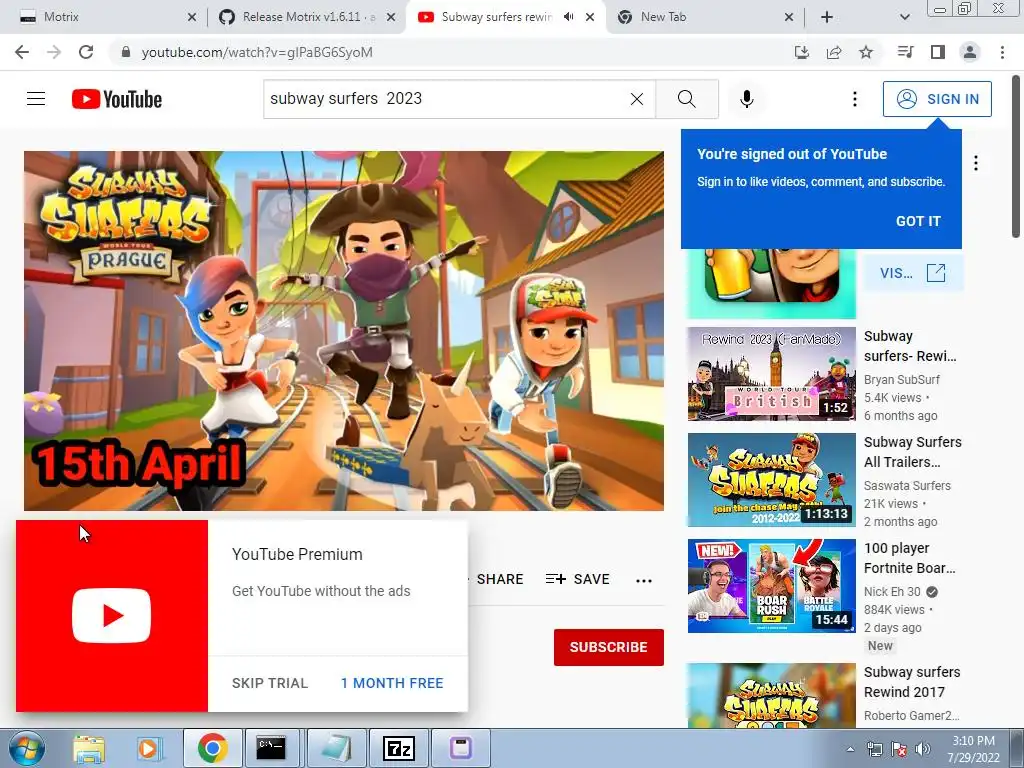
Task: Click the main Subway Surfers Prague video
Action: point(344,330)
